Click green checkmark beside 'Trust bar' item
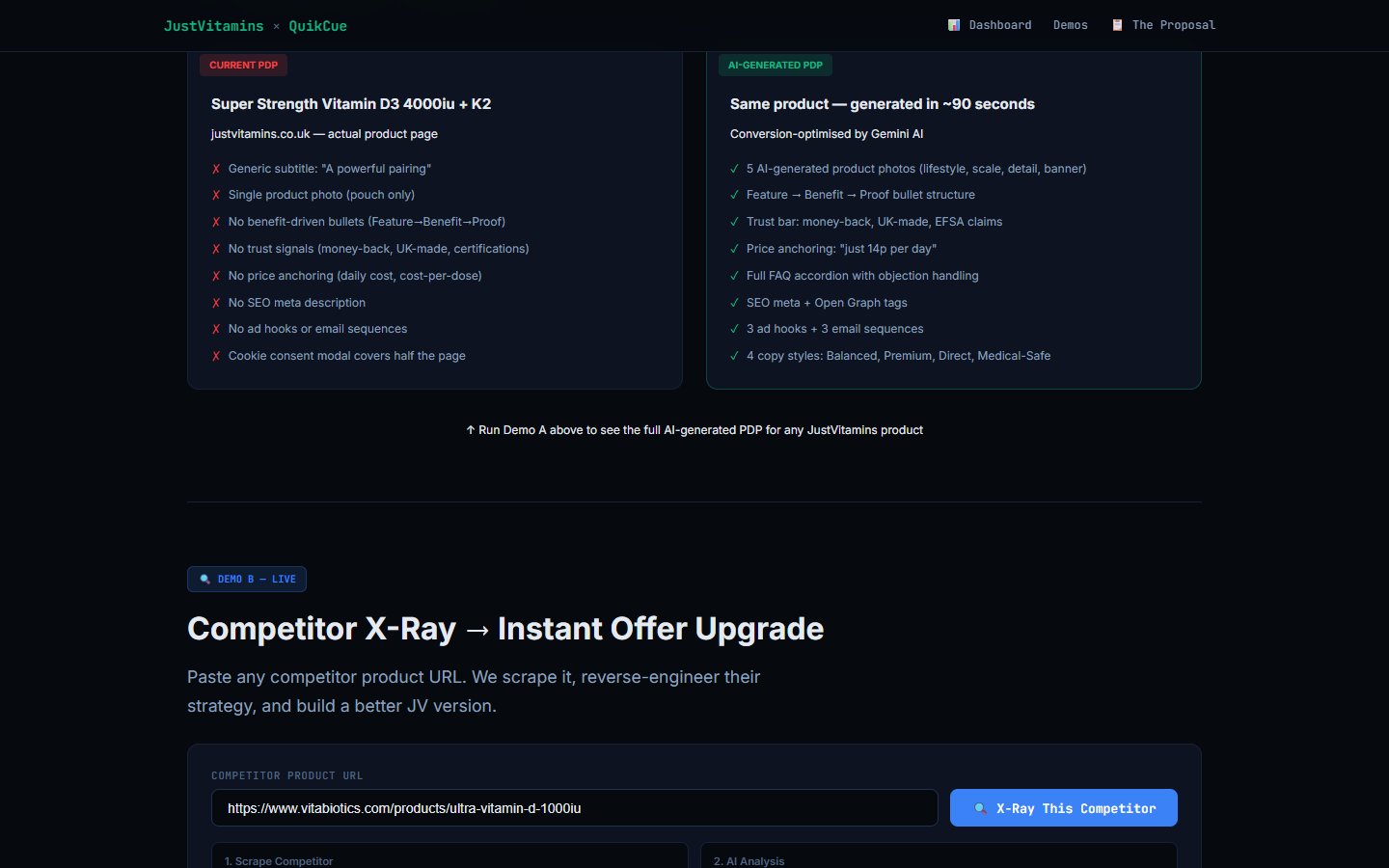The height and width of the screenshot is (868, 1389). (735, 222)
